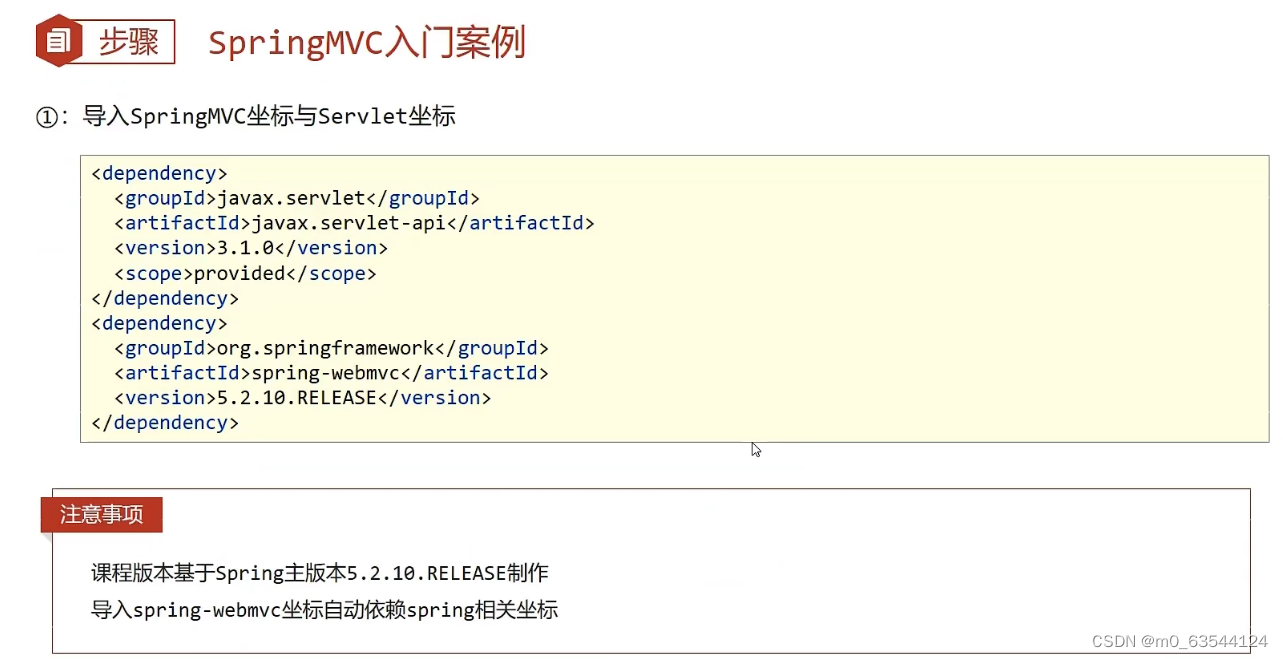Screen dimensions: 1283x659
Task: Click the first </dependency> closing tag
Action: tap(165, 298)
